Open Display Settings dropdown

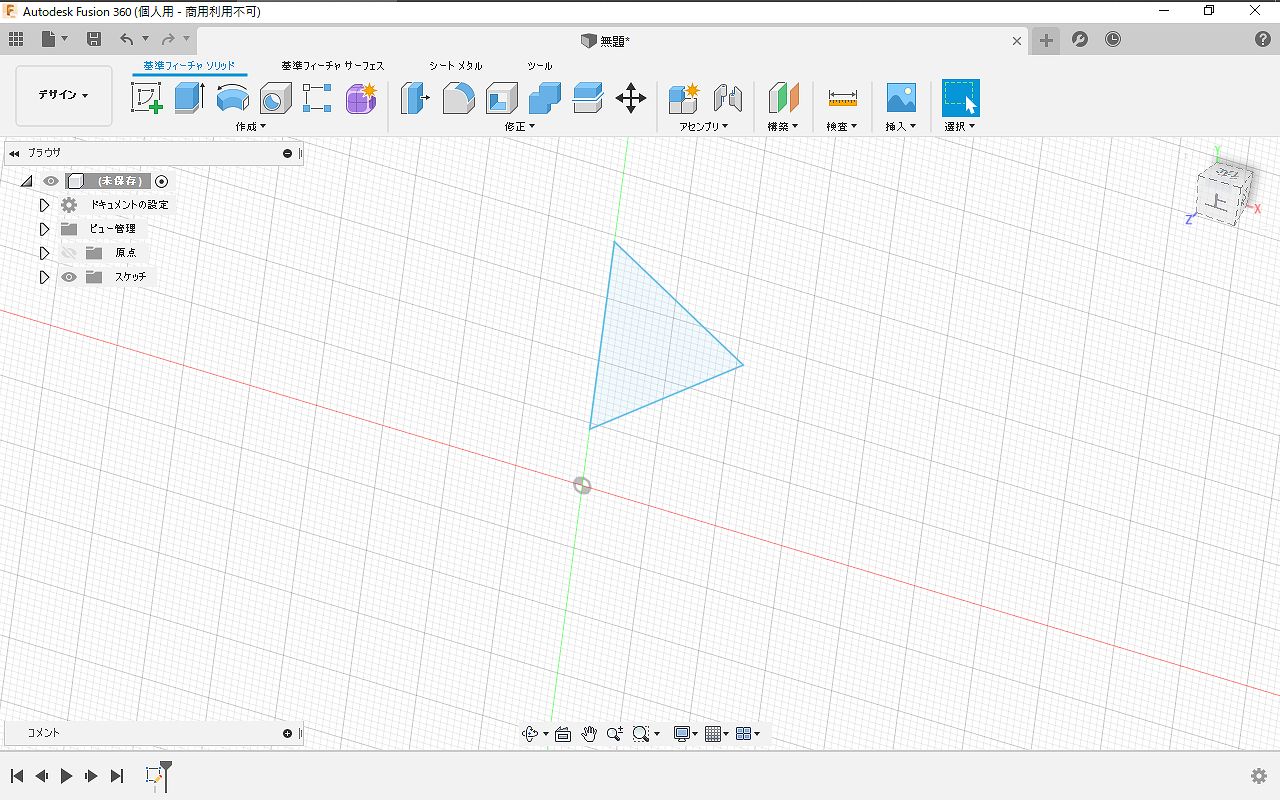click(686, 734)
